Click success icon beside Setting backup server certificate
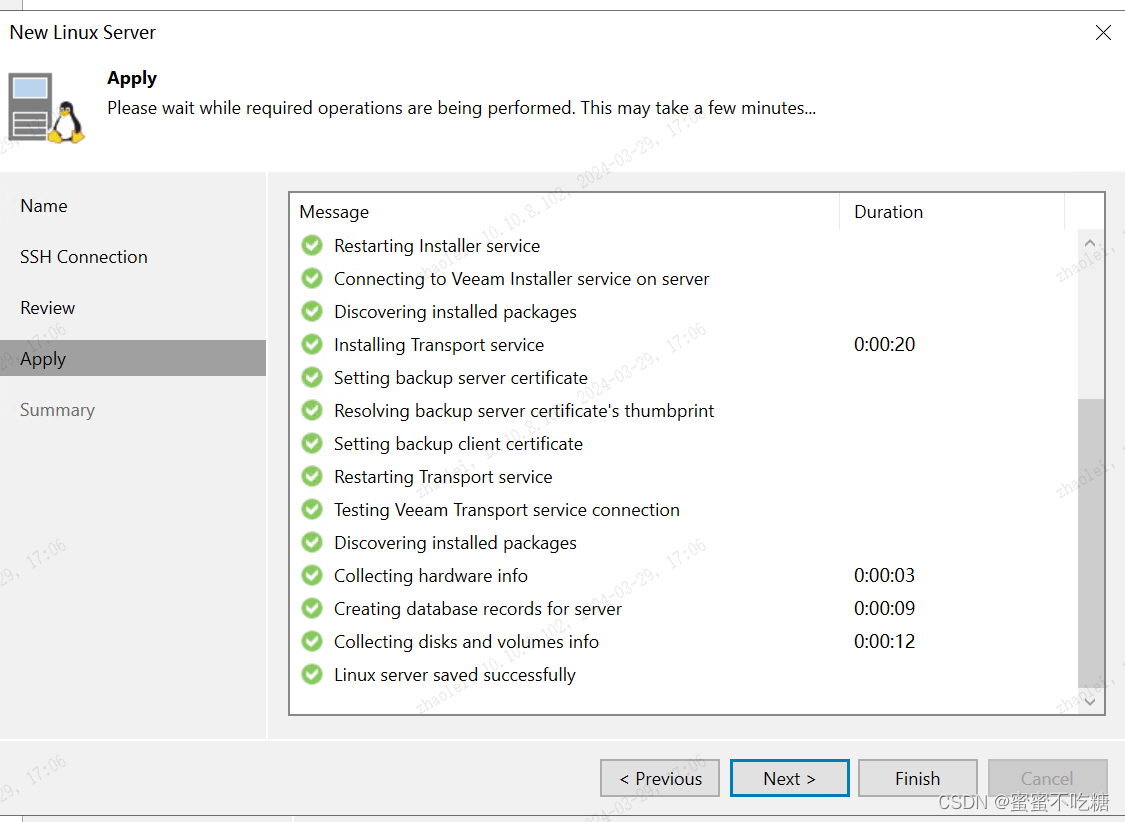The image size is (1125, 822). coord(312,377)
